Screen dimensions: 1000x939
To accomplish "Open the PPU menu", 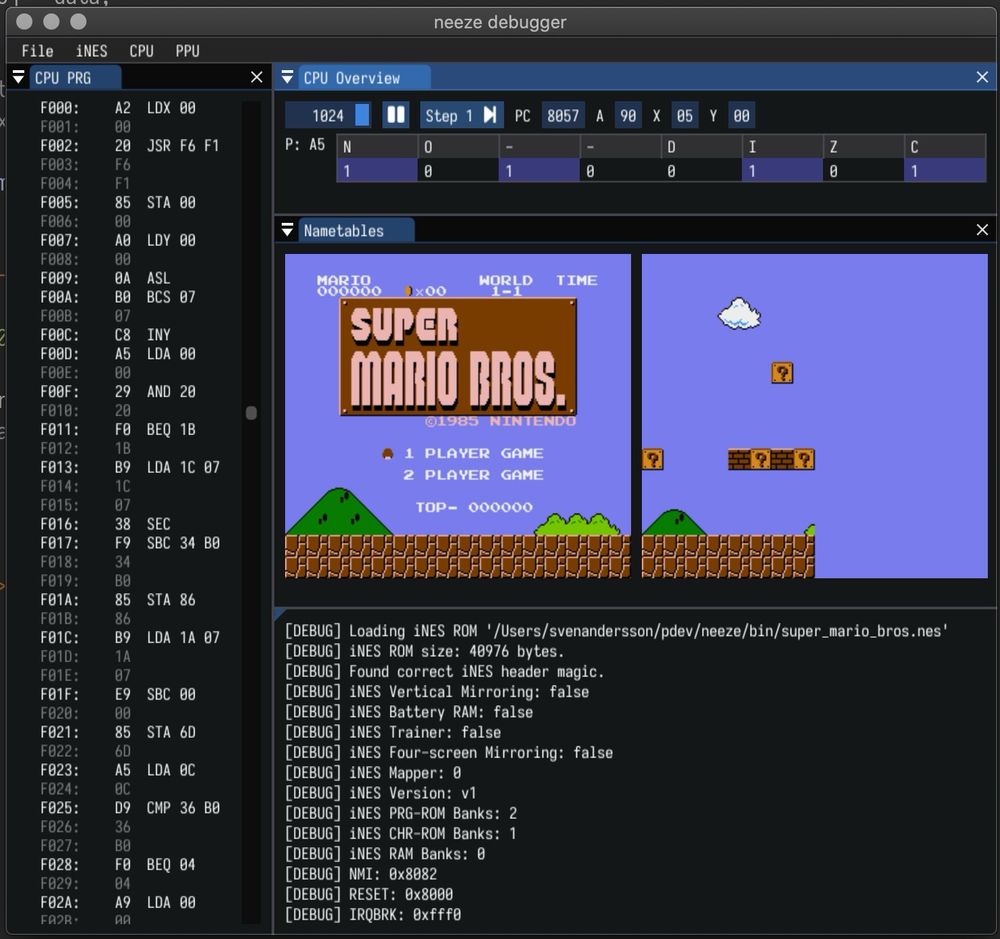I will [188, 51].
